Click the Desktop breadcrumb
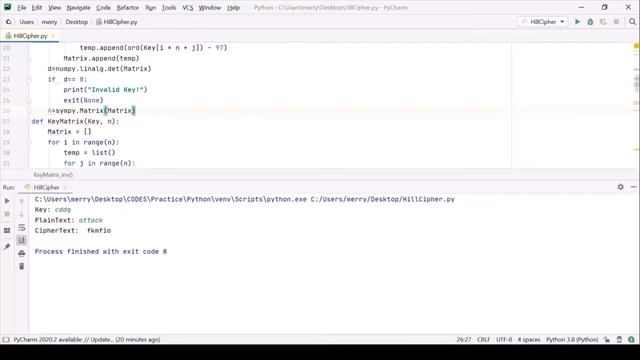 point(77,22)
